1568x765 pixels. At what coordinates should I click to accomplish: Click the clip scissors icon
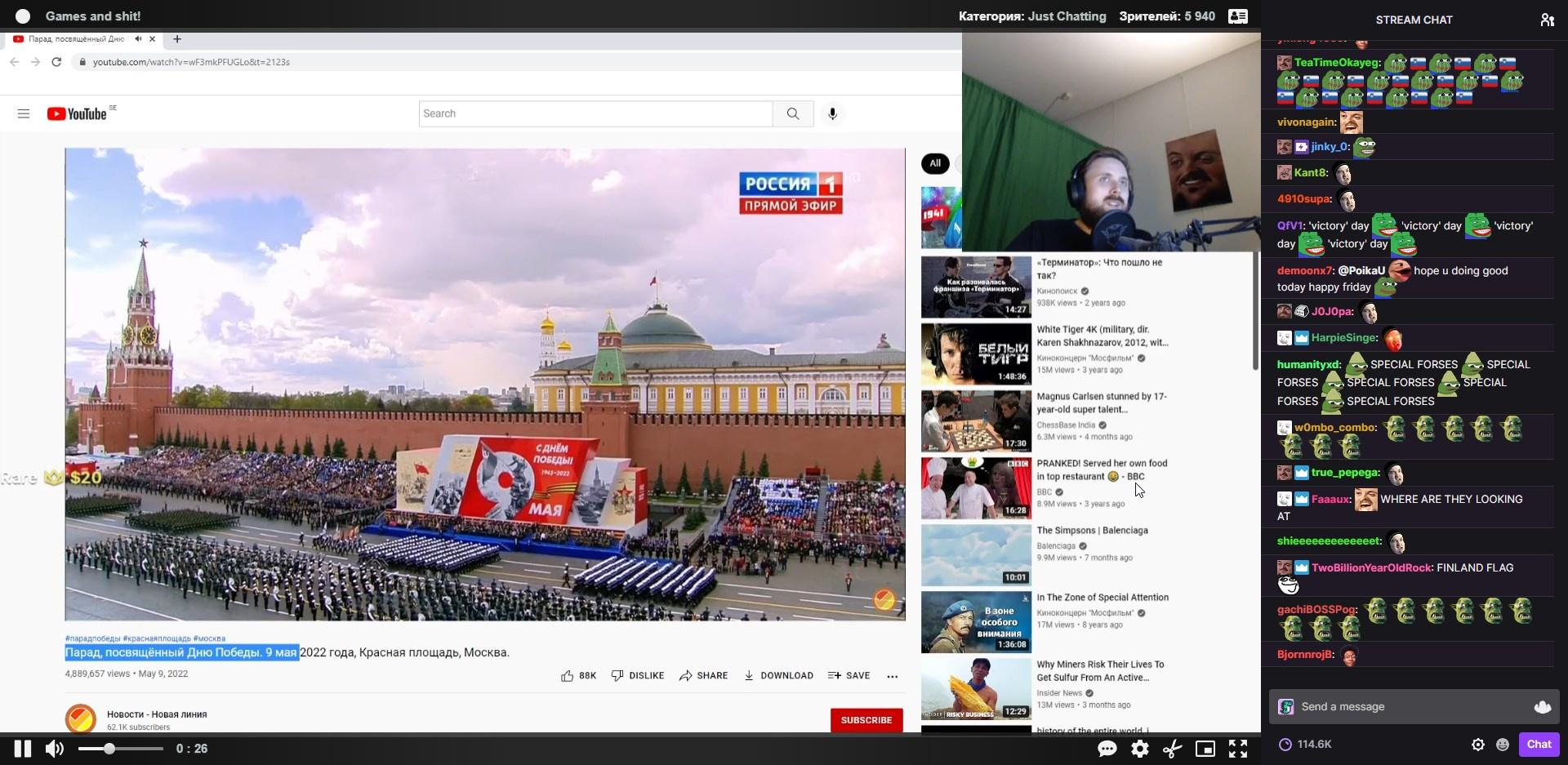coord(1173,749)
